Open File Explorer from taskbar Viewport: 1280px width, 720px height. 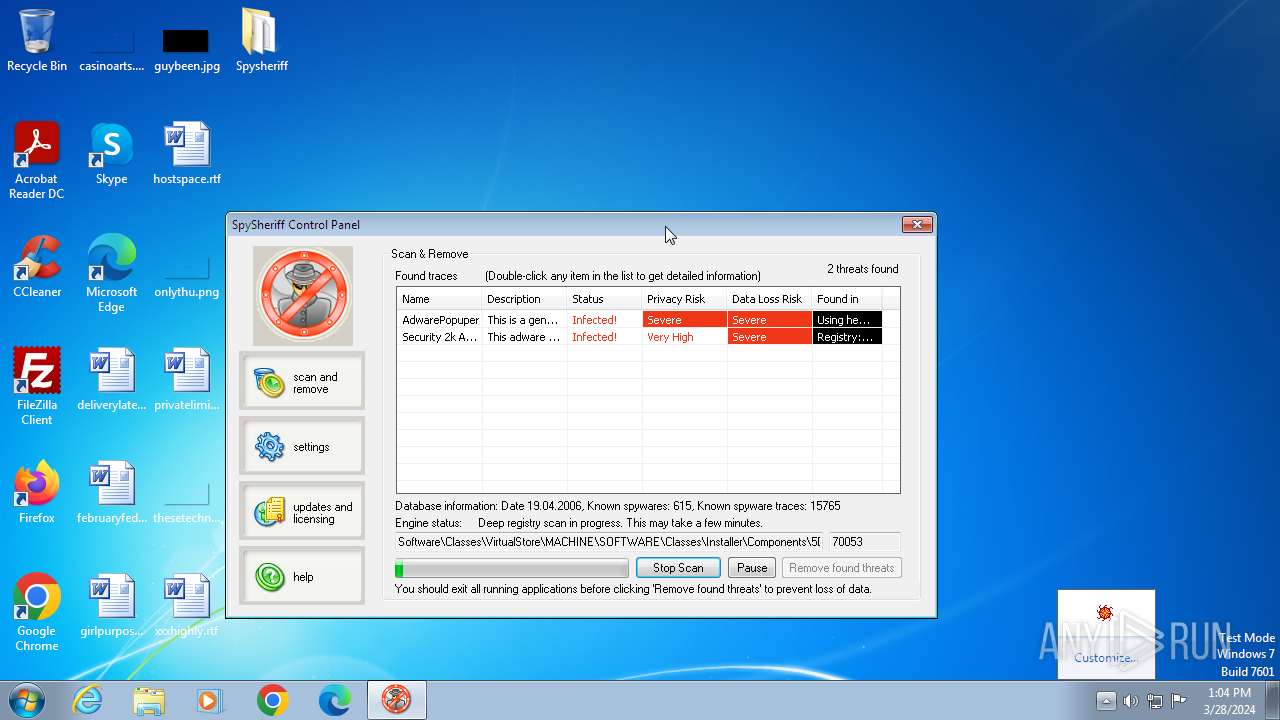click(149, 700)
